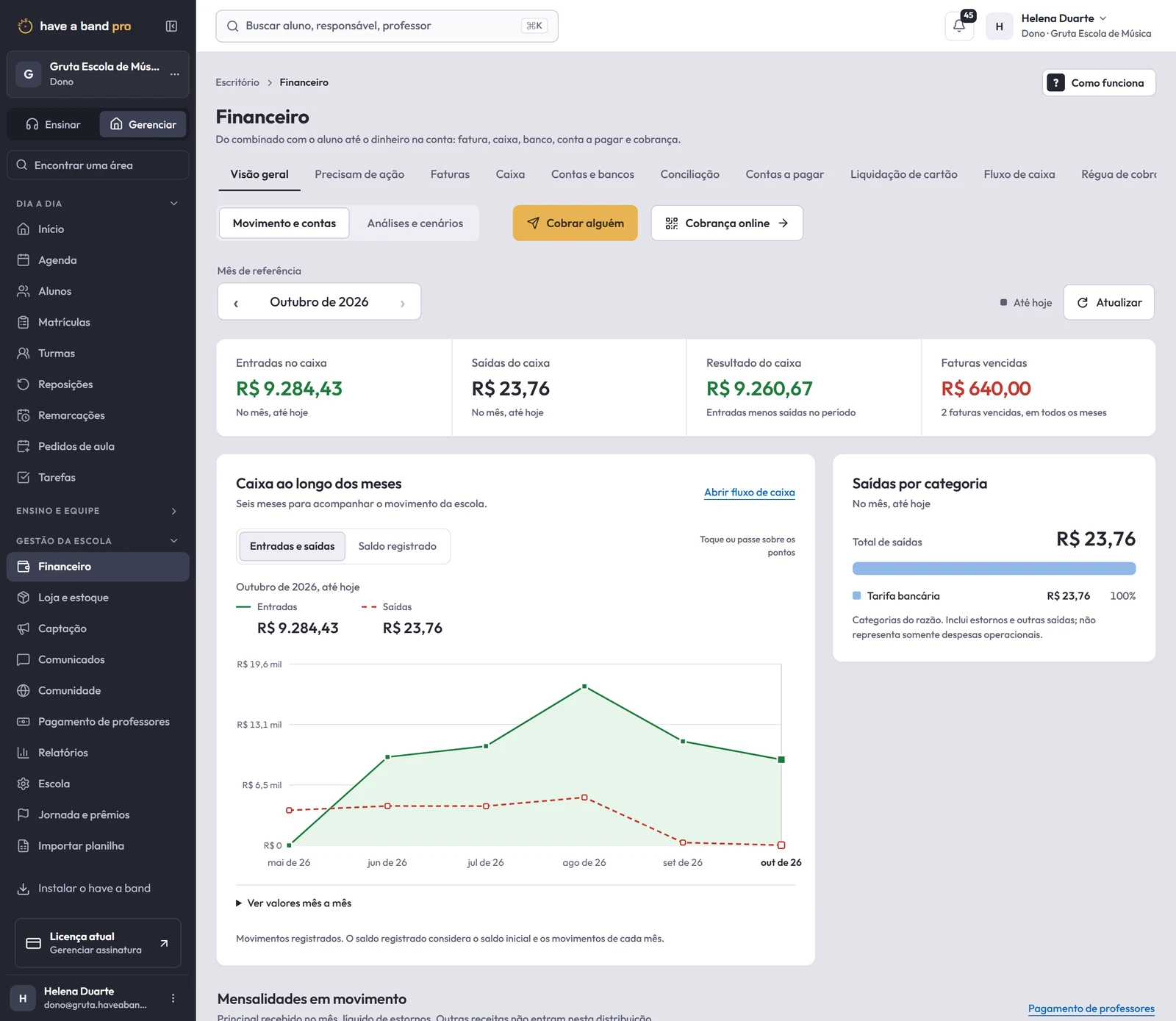Collapse the sidebar panel icon
The width and height of the screenshot is (1176, 1021).
pyautogui.click(x=171, y=26)
